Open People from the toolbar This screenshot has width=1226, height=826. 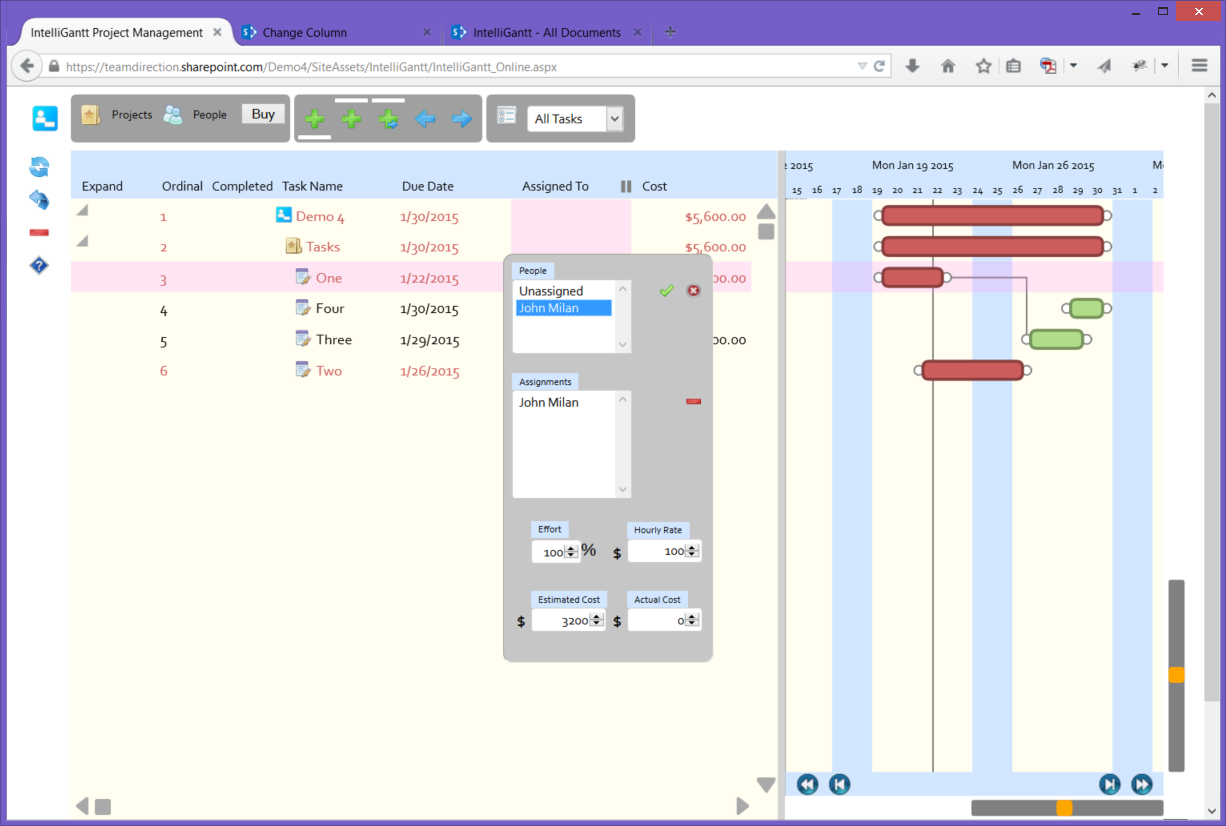(x=196, y=115)
